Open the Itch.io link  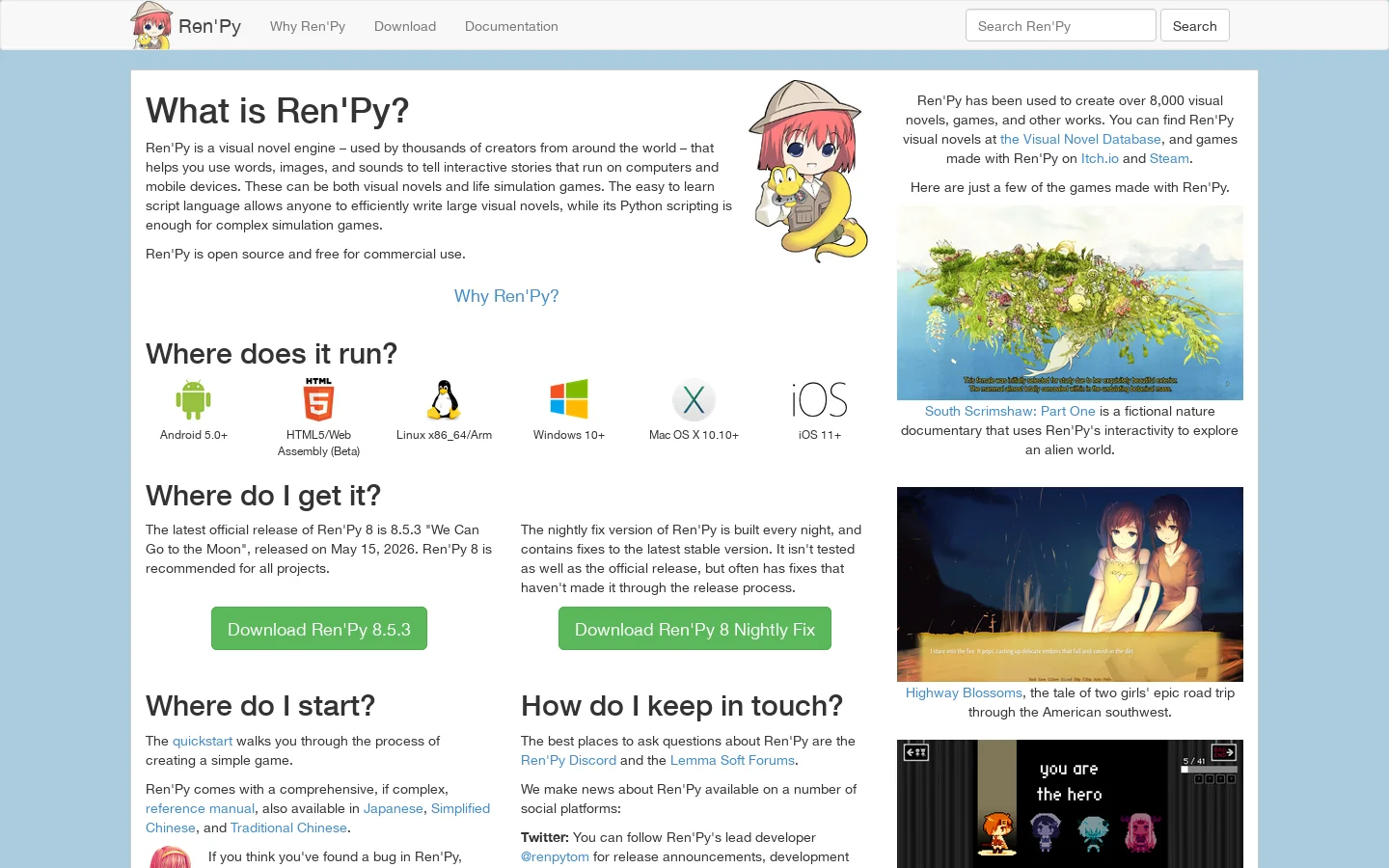coord(1100,158)
